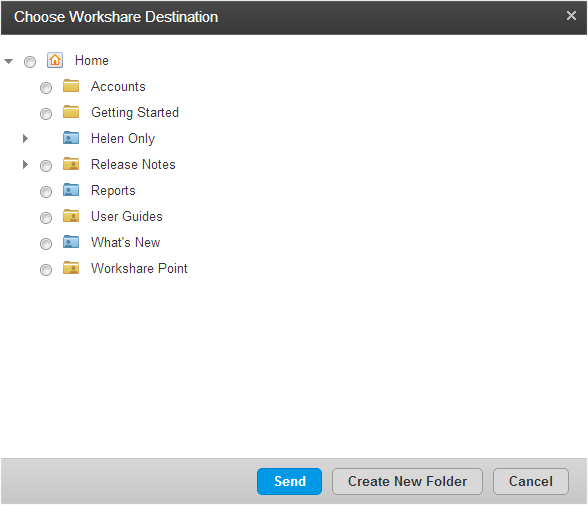Click the Workshare Point folder icon
The height and width of the screenshot is (505, 588).
click(x=71, y=268)
